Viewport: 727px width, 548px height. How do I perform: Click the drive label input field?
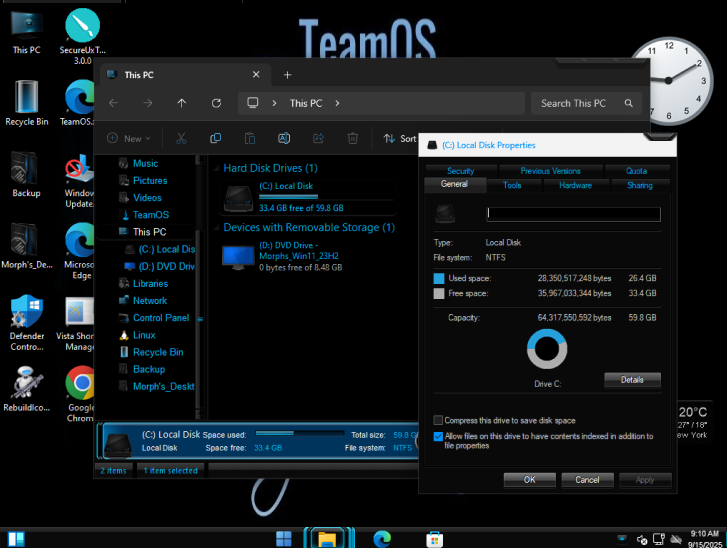(x=574, y=214)
